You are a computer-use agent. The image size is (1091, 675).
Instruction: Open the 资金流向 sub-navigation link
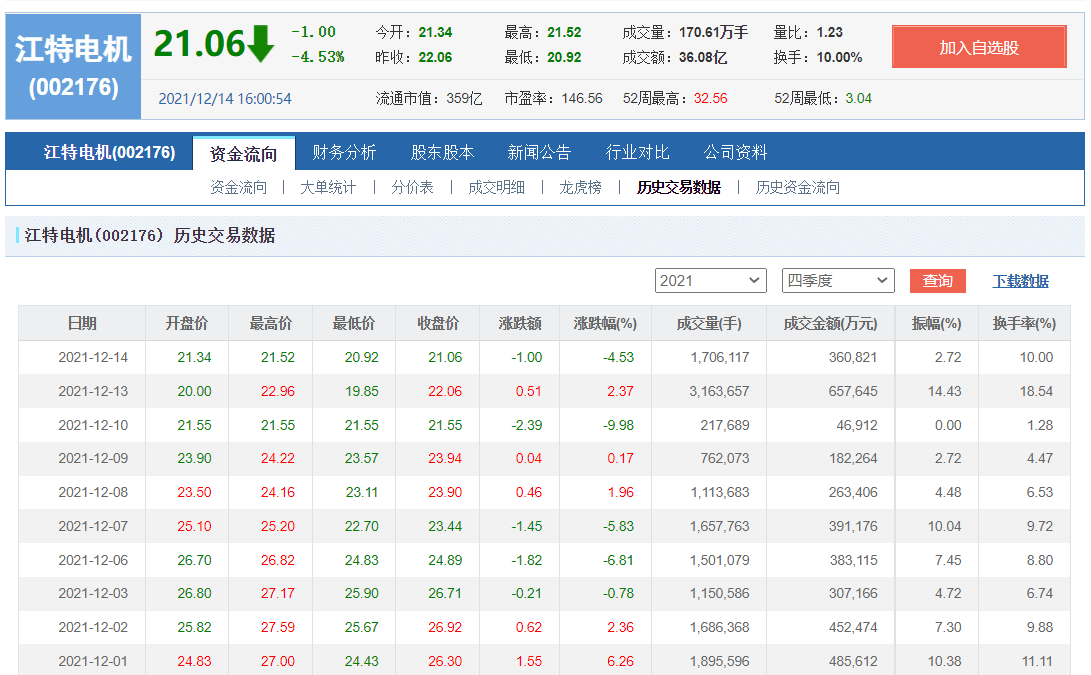tap(239, 187)
